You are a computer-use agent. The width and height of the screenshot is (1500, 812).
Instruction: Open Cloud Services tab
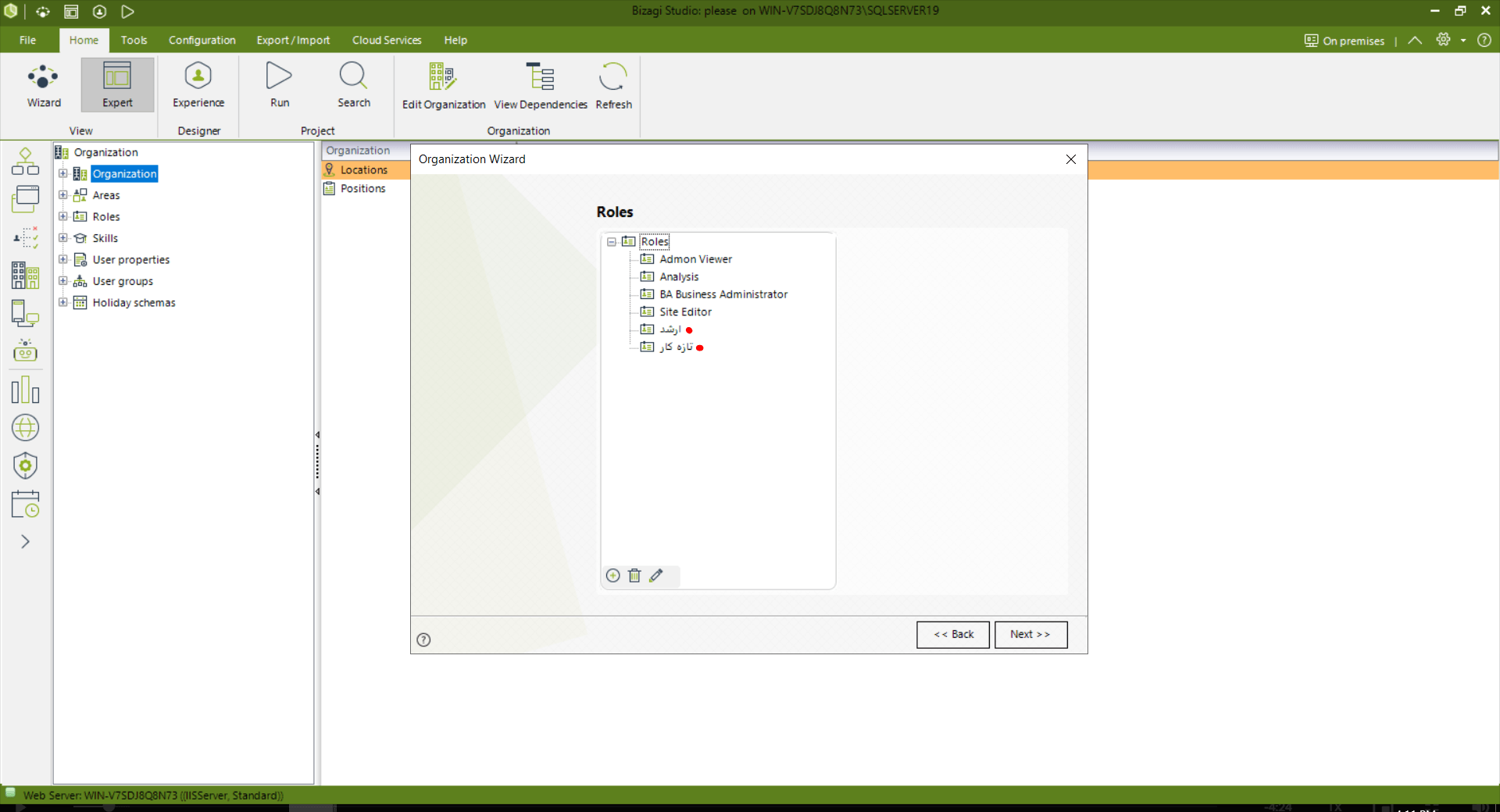[387, 40]
